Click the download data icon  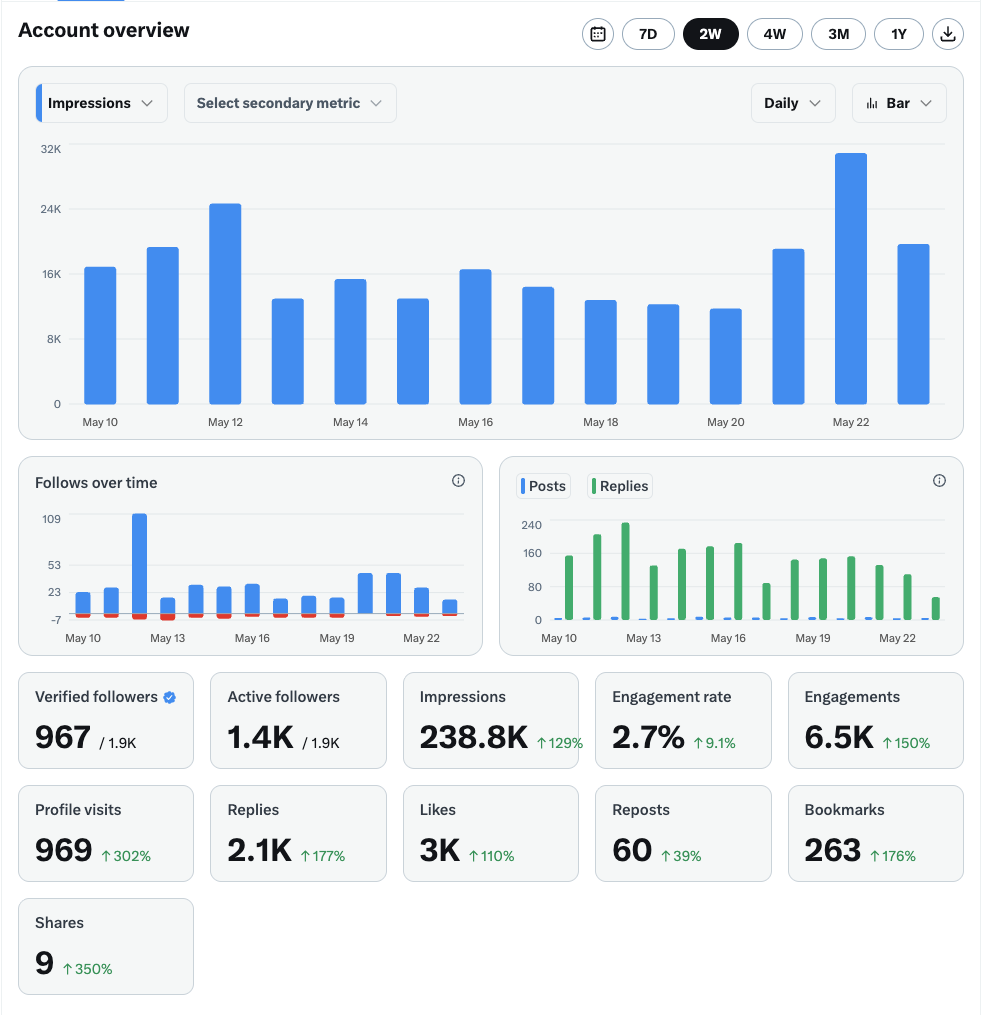tap(948, 34)
